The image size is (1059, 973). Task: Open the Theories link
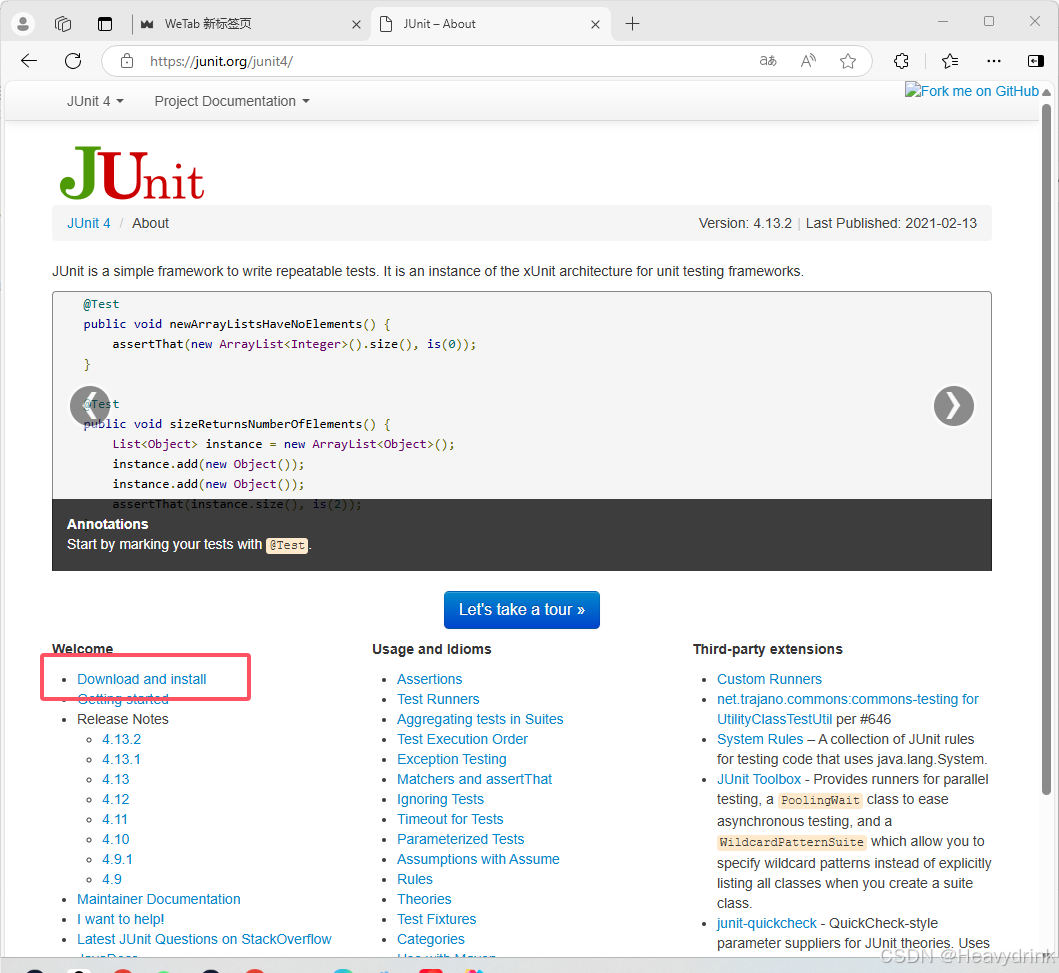424,899
